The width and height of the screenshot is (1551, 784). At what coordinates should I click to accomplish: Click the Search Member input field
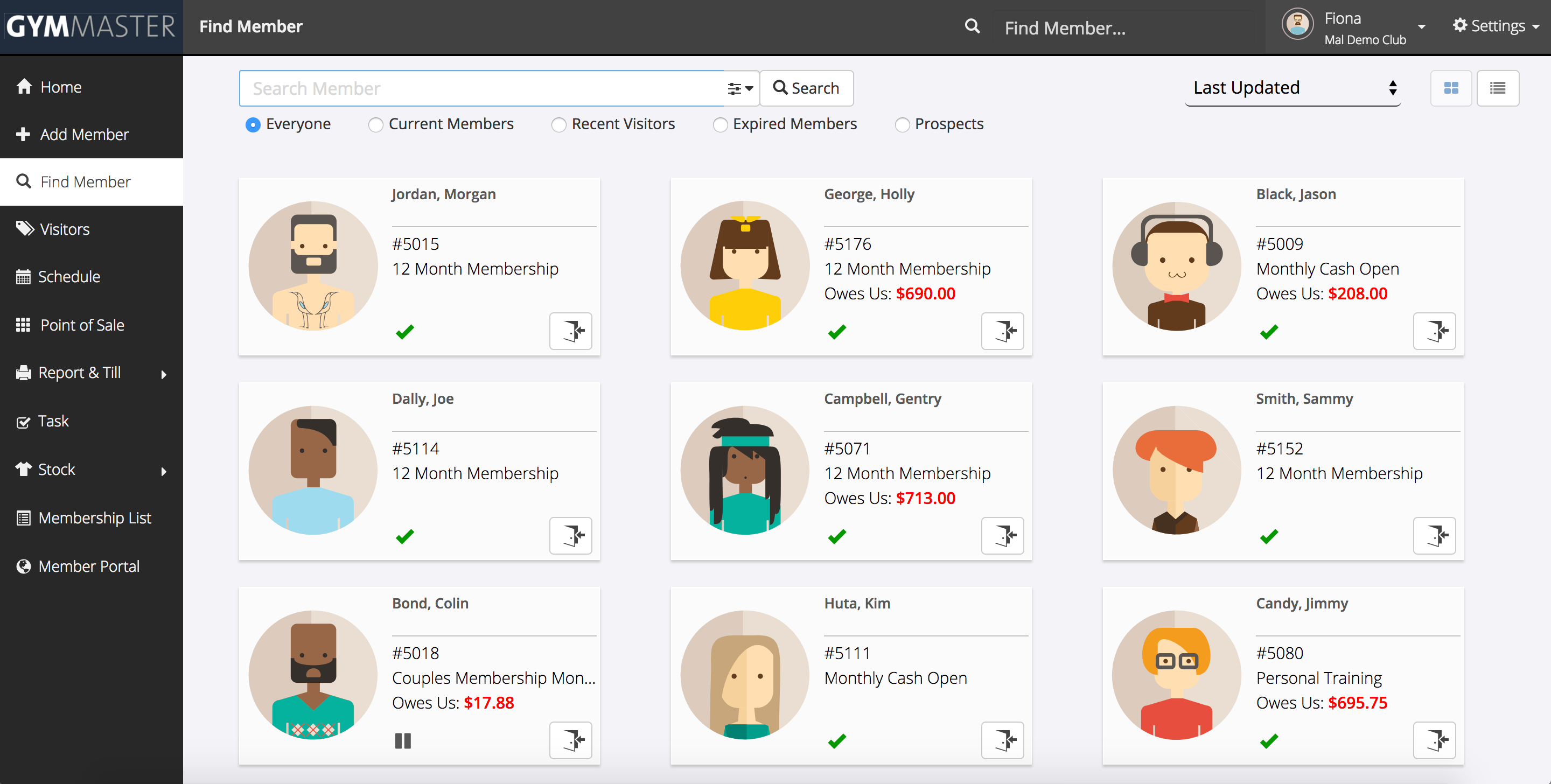coord(481,88)
